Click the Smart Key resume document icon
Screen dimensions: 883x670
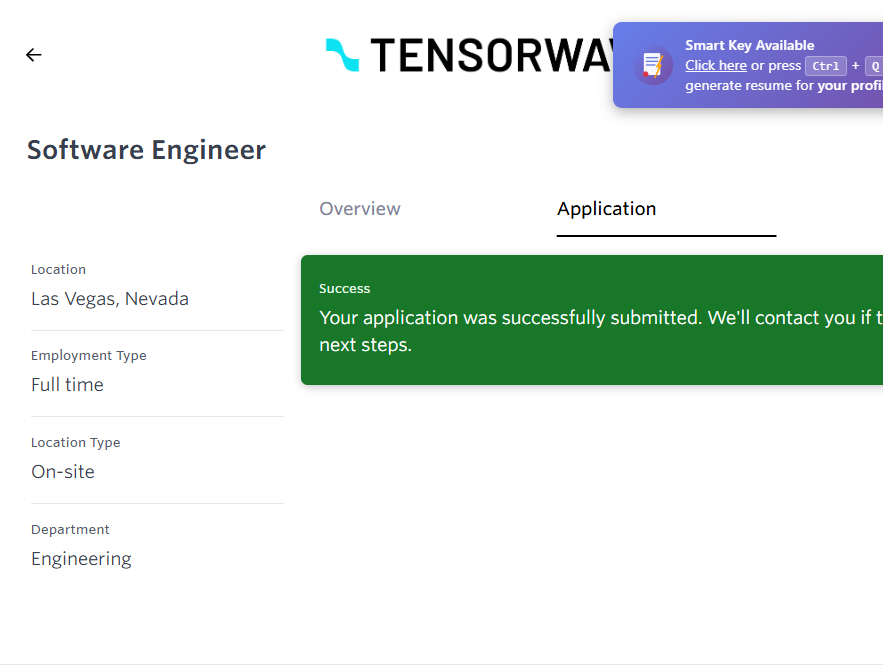(x=653, y=65)
